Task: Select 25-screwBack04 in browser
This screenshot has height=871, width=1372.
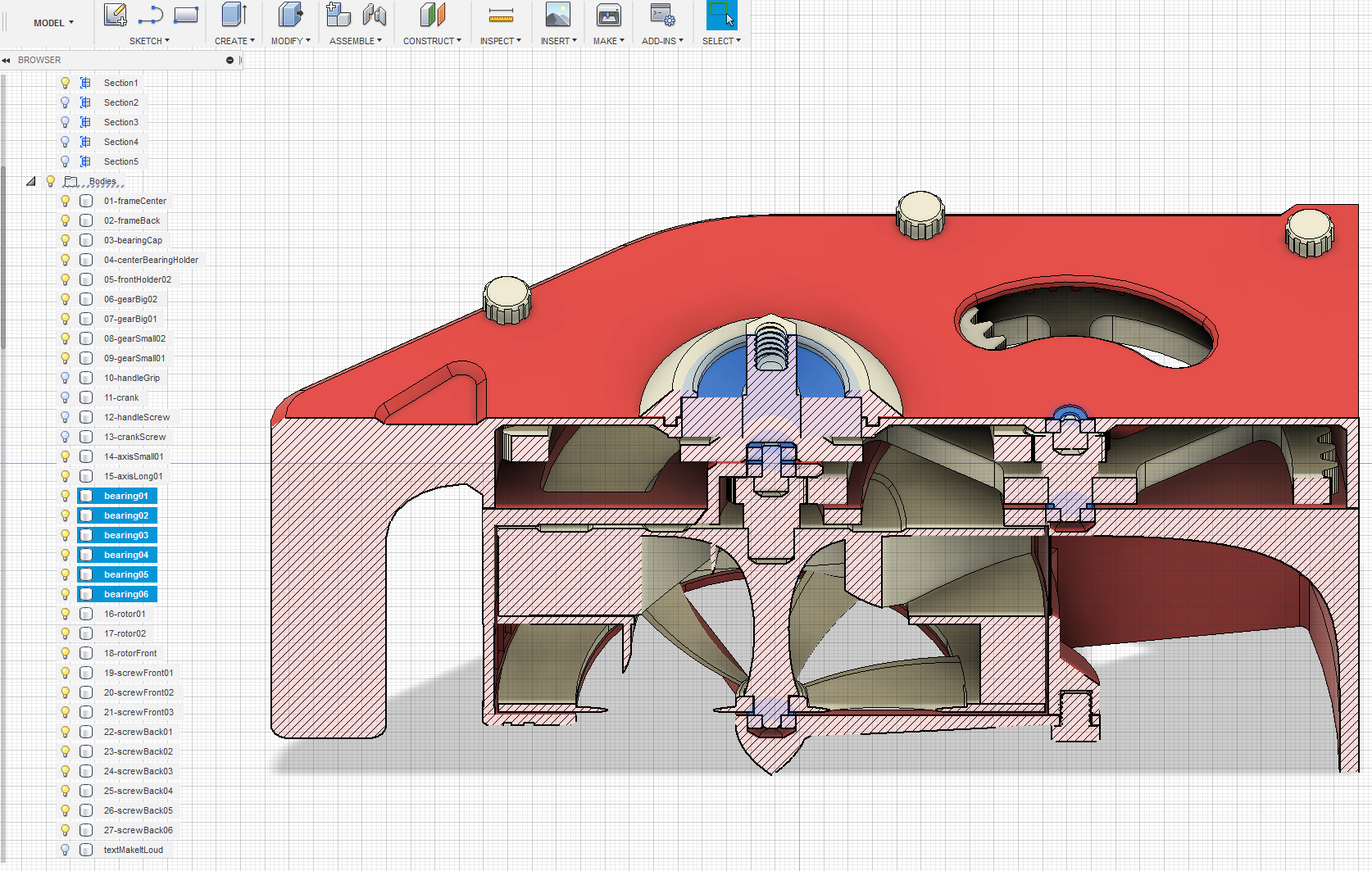Action: coord(139,791)
